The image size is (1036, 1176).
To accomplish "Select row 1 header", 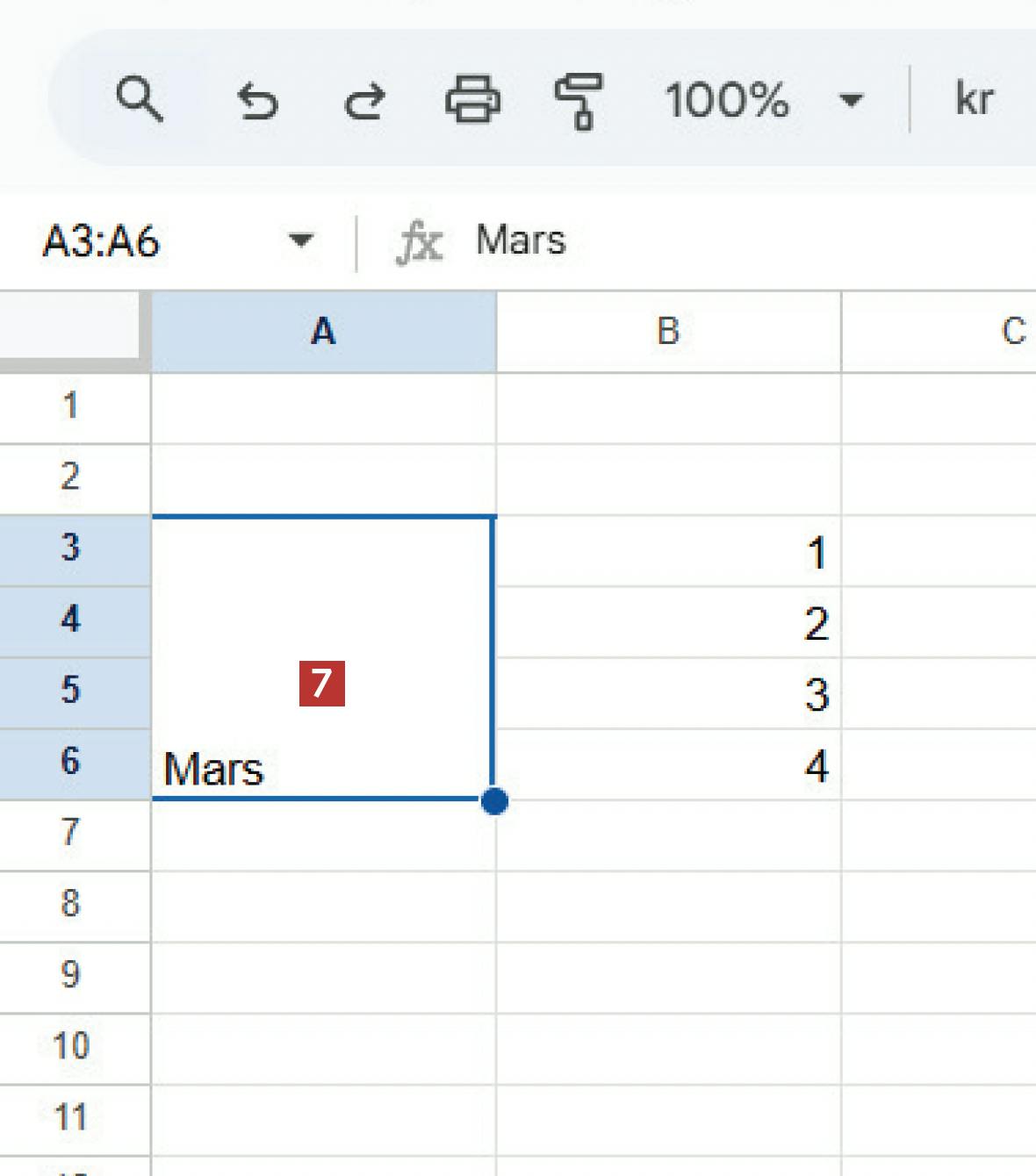I will (x=71, y=405).
